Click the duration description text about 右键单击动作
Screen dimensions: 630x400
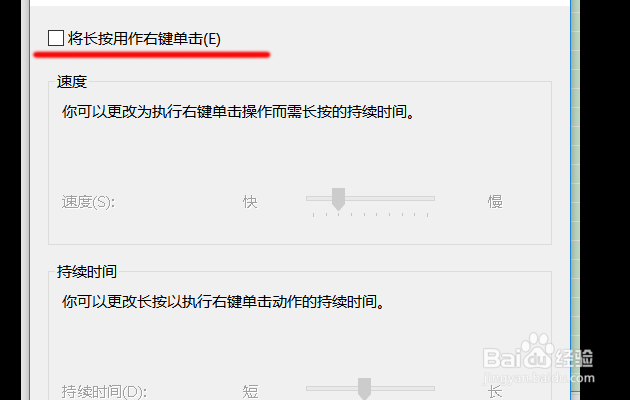point(223,302)
